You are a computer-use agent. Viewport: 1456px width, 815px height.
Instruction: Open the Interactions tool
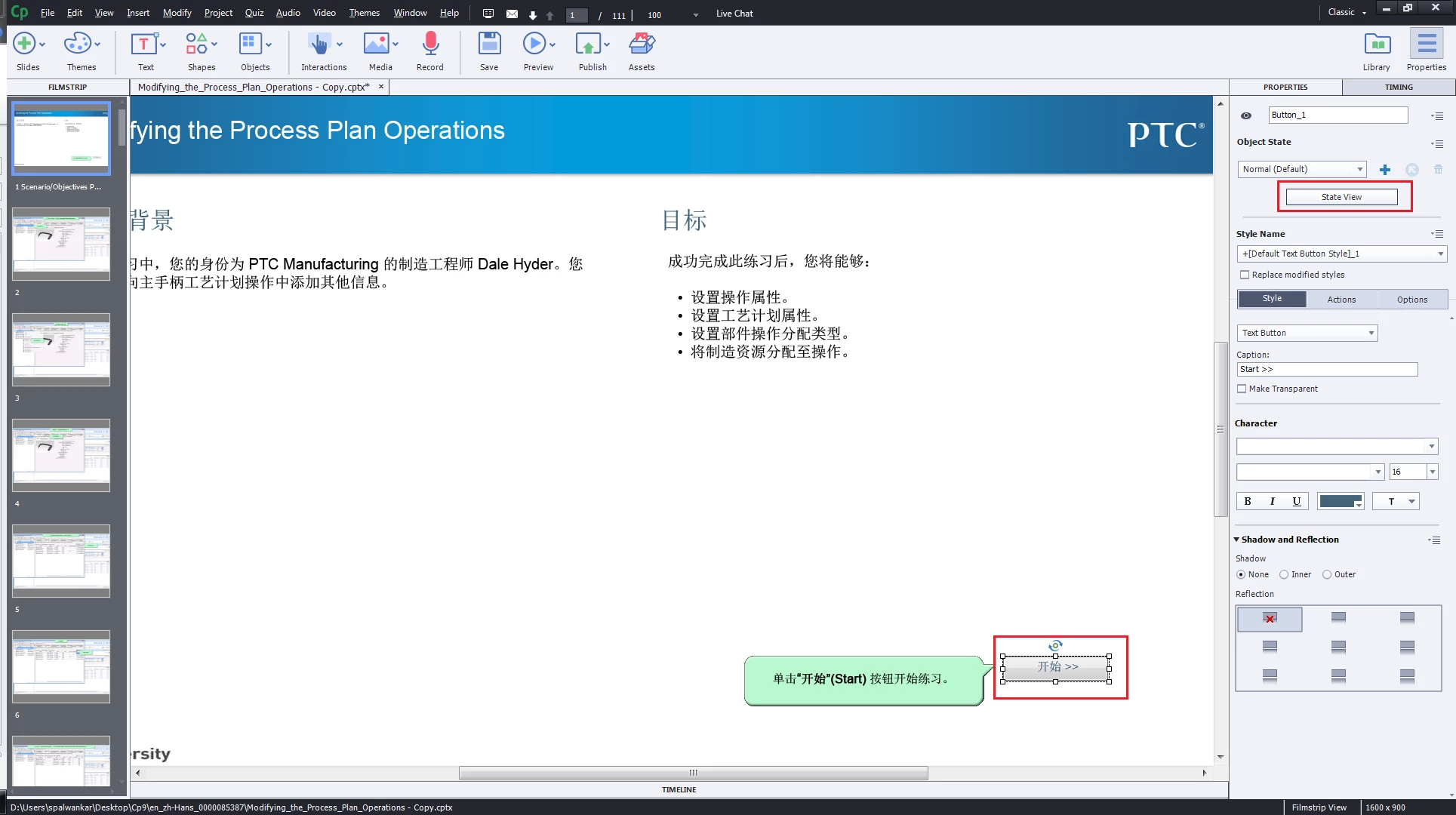pos(320,45)
